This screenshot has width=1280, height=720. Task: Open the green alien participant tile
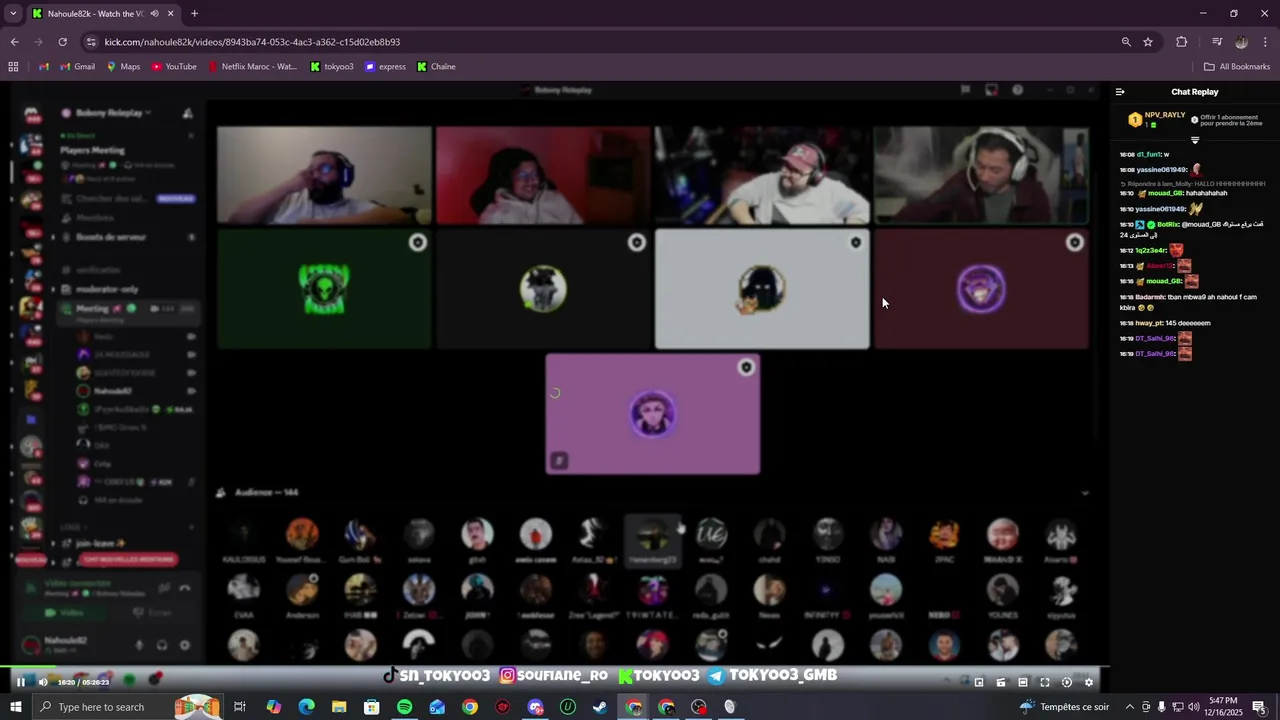point(324,289)
